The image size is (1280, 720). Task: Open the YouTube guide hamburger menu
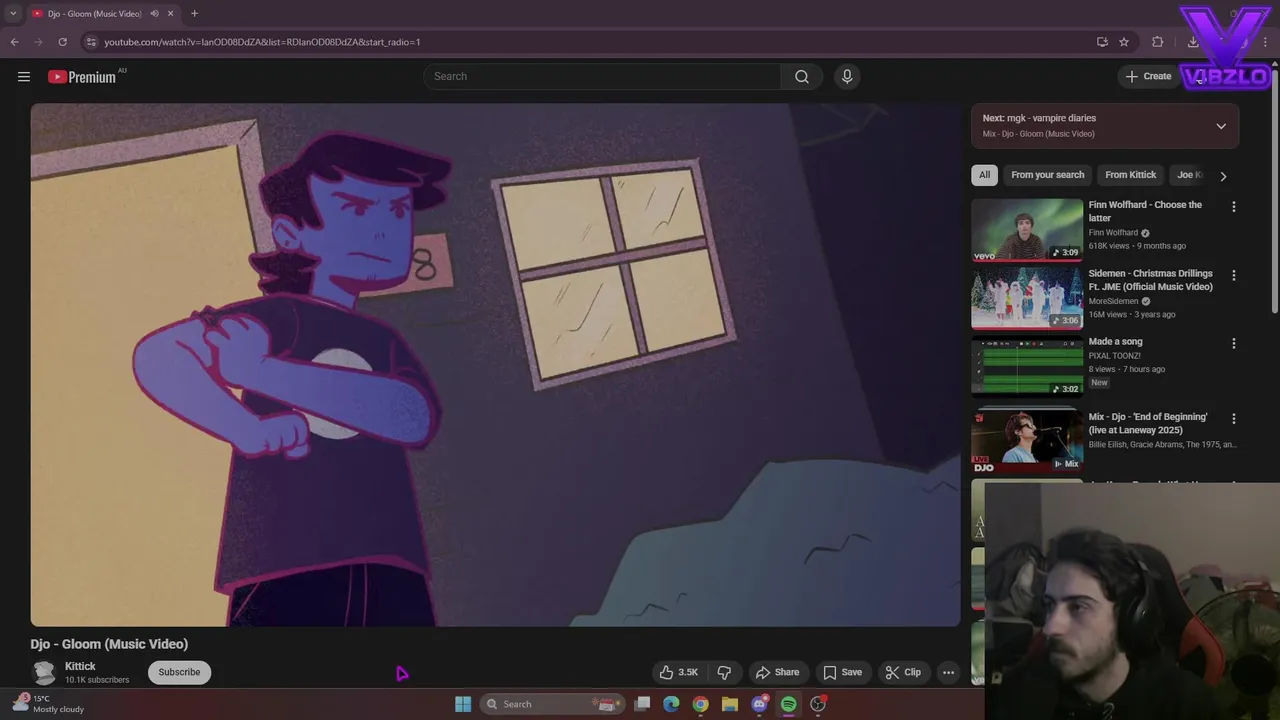point(24,77)
